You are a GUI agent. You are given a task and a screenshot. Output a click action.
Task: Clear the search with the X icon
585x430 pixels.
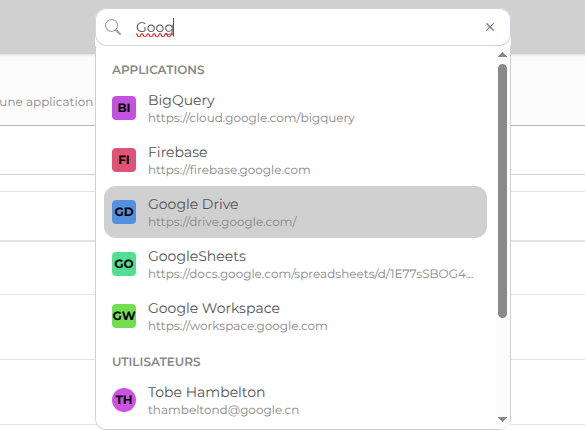coord(490,27)
